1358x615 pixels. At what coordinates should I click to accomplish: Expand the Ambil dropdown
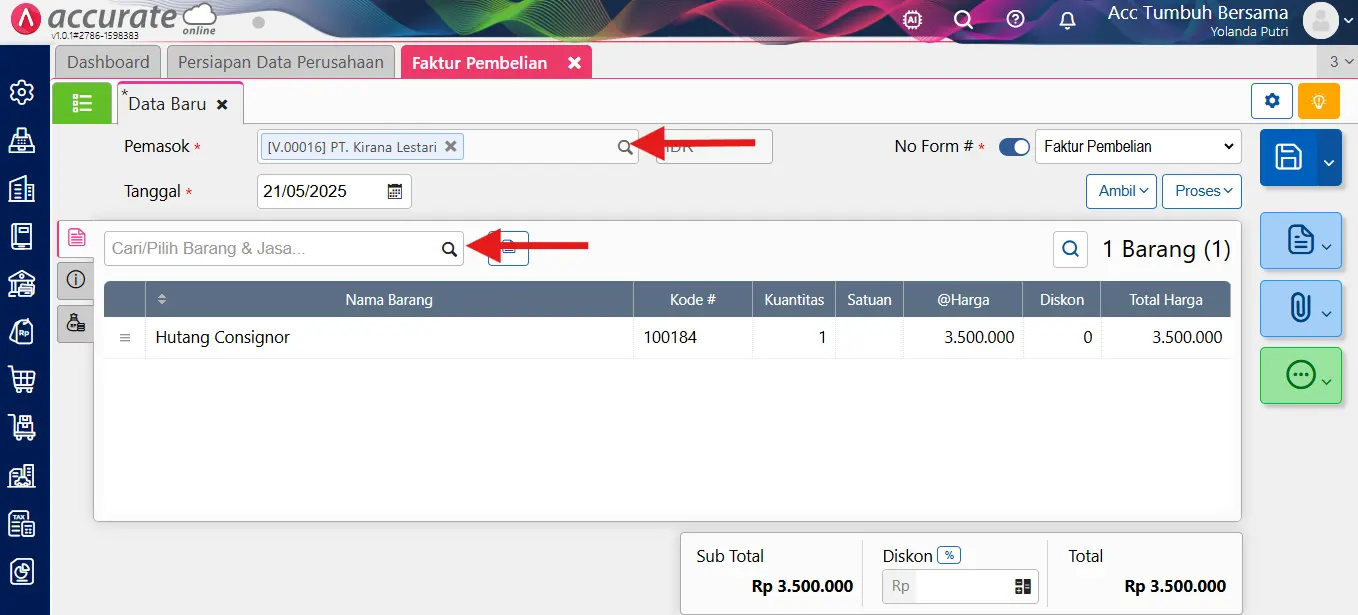(x=1120, y=190)
